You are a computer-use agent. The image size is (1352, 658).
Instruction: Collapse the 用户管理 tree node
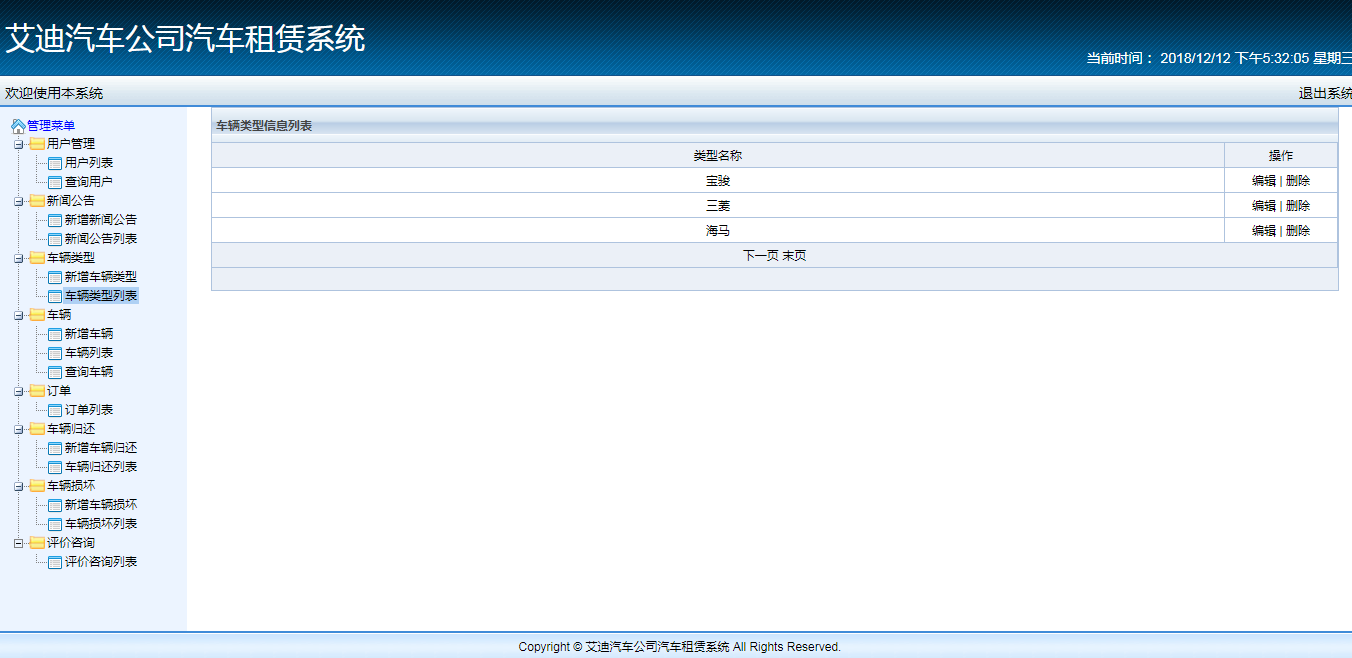[x=19, y=145]
